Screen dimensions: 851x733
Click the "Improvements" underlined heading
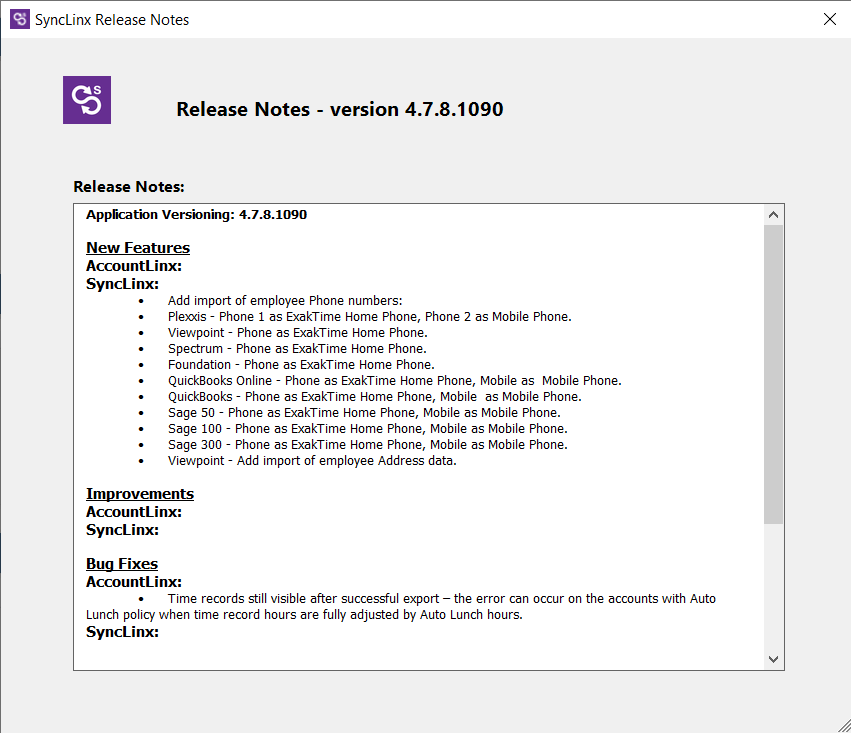(x=139, y=494)
